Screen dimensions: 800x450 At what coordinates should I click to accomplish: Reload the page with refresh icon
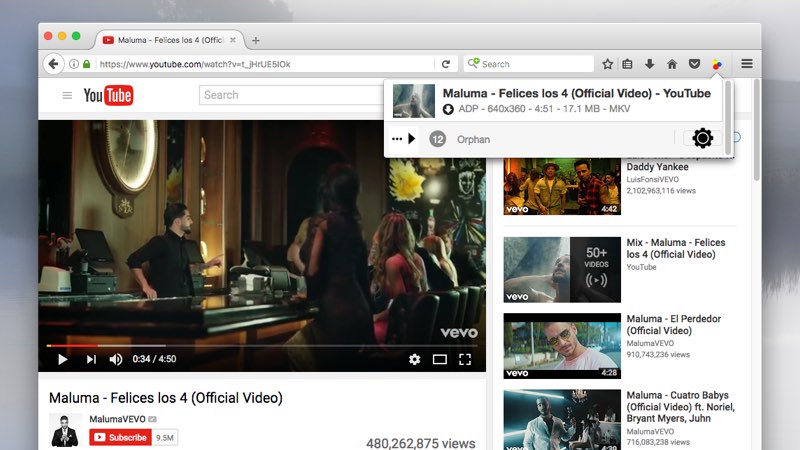(446, 64)
